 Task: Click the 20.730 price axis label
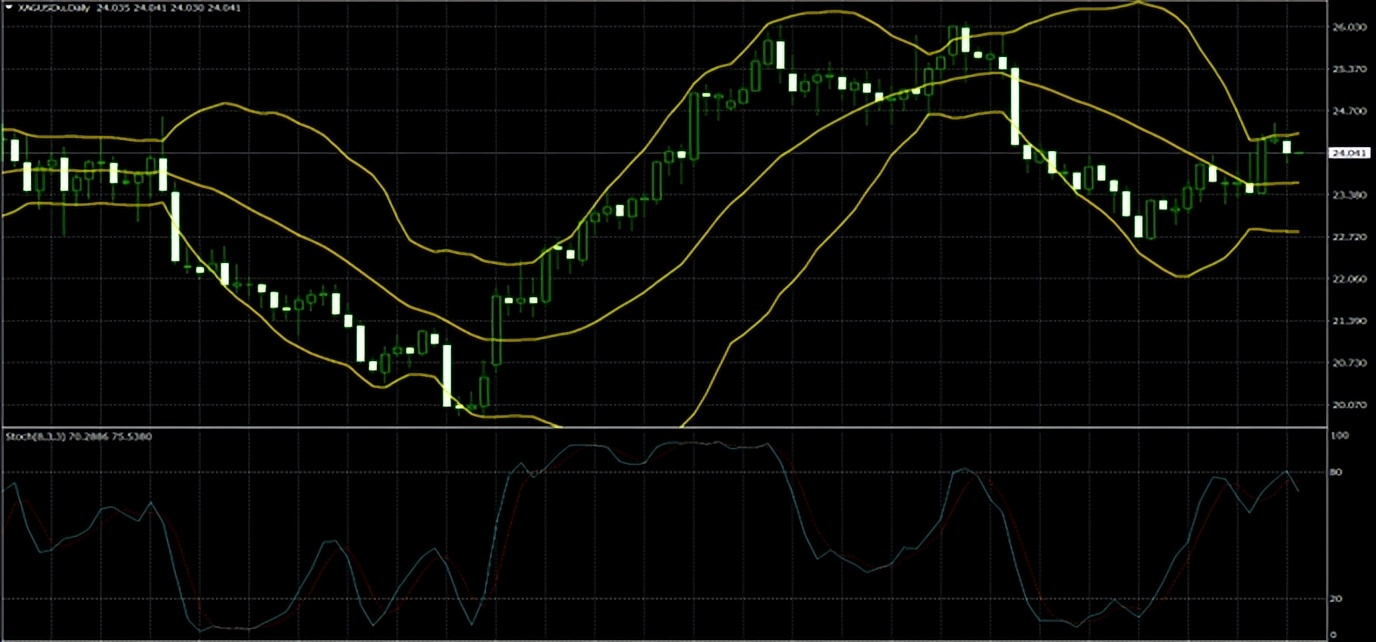pyautogui.click(x=1349, y=363)
